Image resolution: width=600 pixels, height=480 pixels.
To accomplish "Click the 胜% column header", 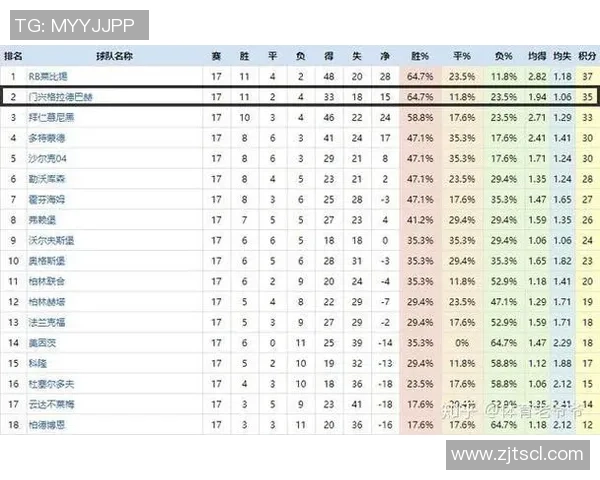I will click(x=421, y=56).
